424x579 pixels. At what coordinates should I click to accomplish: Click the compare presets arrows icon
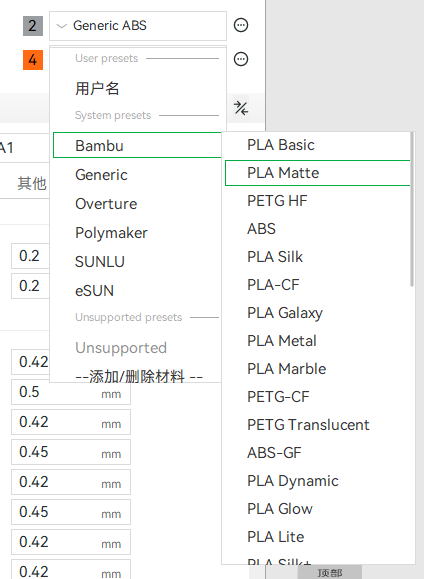pos(241,108)
